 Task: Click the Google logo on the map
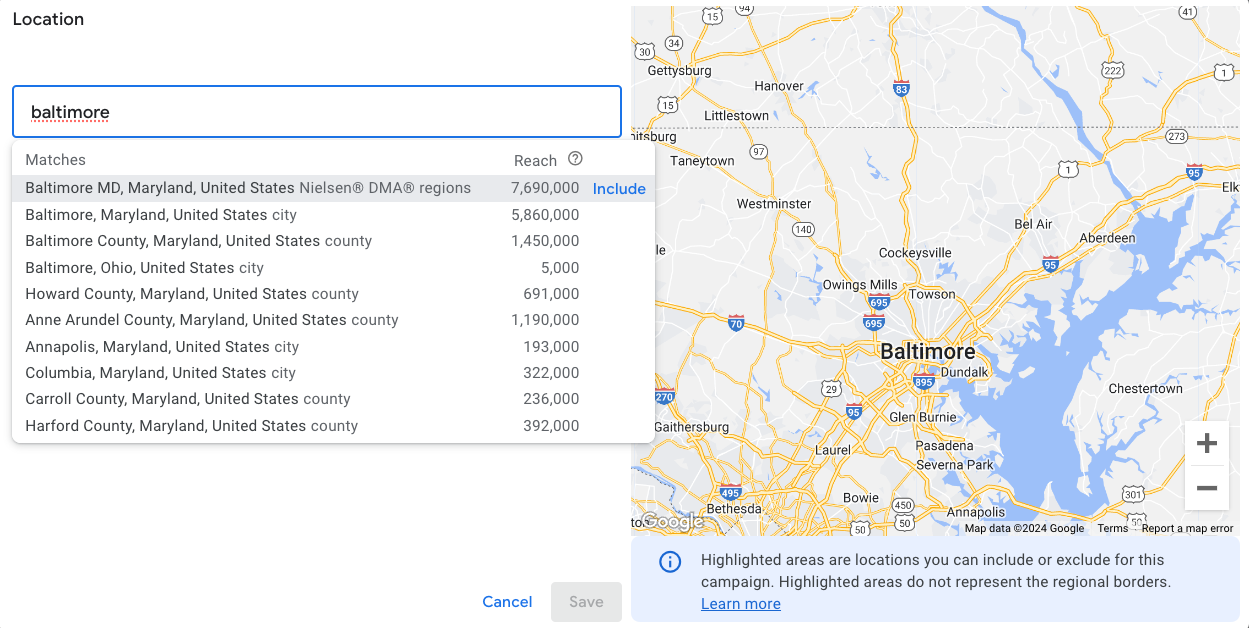pos(673,521)
